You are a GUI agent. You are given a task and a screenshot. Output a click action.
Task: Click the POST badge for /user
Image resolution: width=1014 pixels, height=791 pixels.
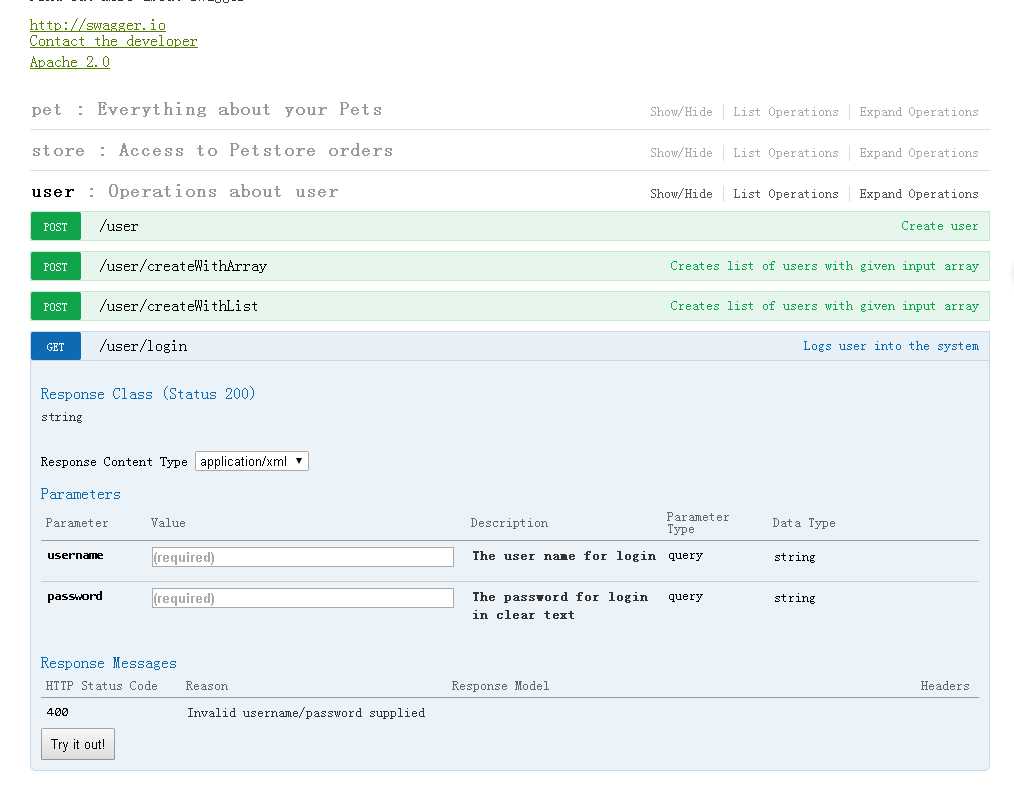(56, 227)
